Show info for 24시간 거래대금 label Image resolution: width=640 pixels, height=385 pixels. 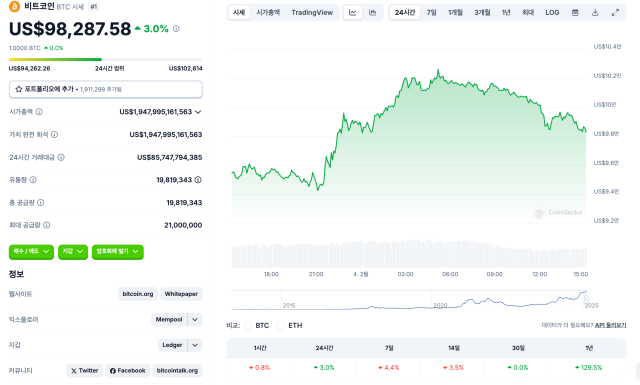(61, 157)
